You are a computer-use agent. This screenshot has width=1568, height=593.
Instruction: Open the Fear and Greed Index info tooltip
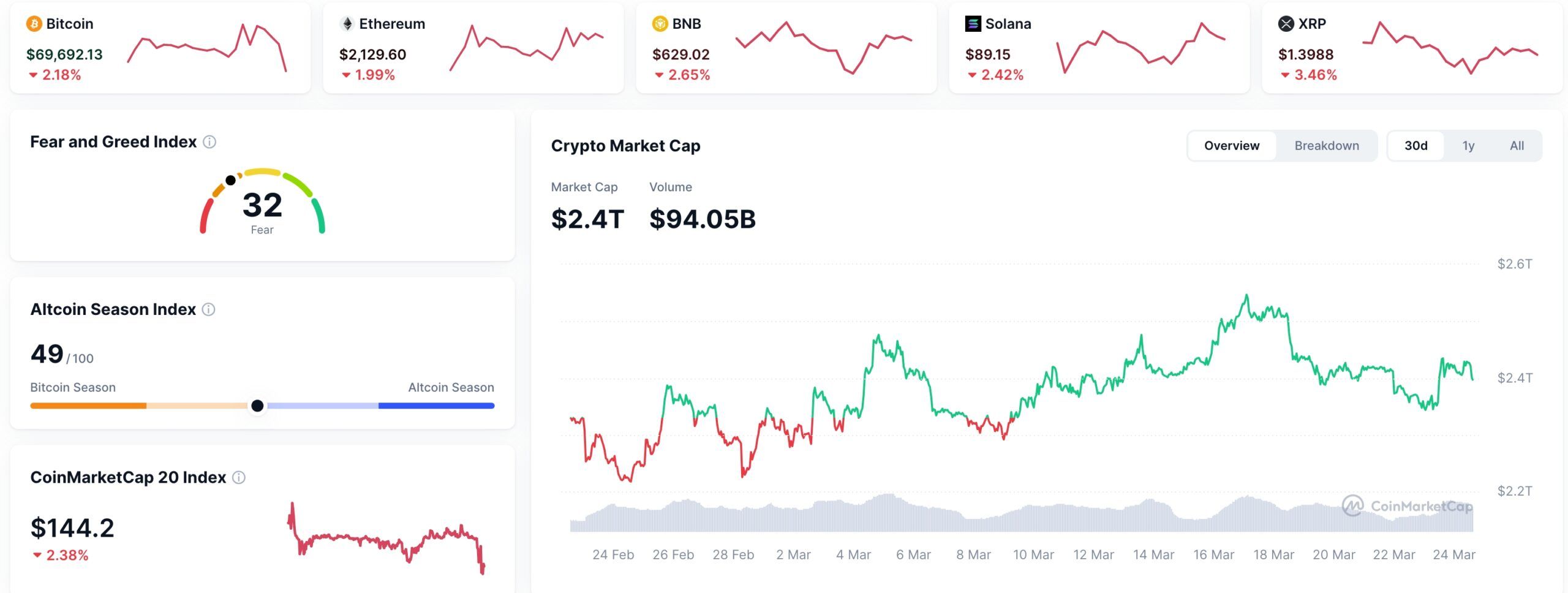pyautogui.click(x=211, y=142)
